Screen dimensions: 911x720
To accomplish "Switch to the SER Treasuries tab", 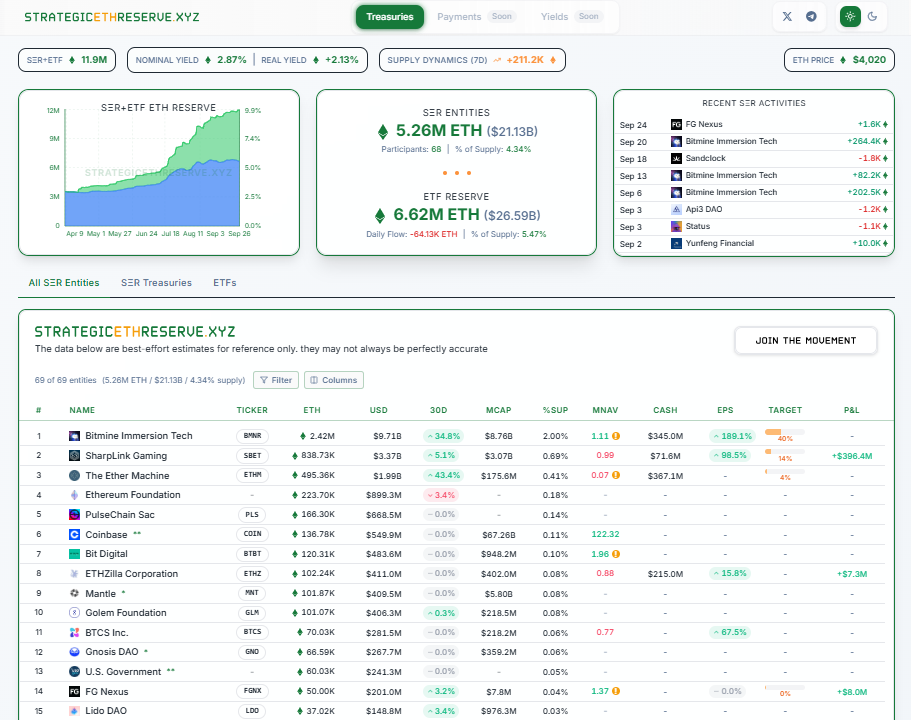I will pyautogui.click(x=156, y=283).
